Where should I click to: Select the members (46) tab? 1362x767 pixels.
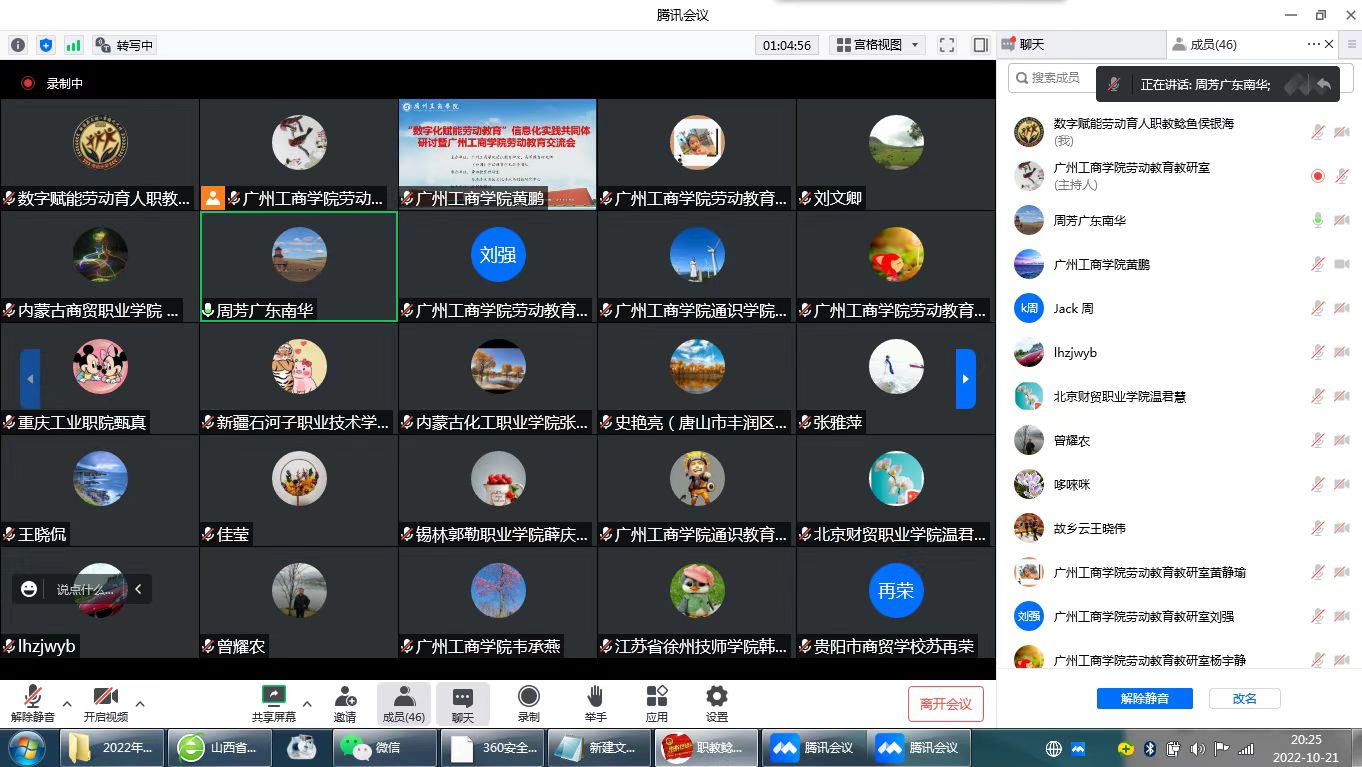click(1204, 45)
